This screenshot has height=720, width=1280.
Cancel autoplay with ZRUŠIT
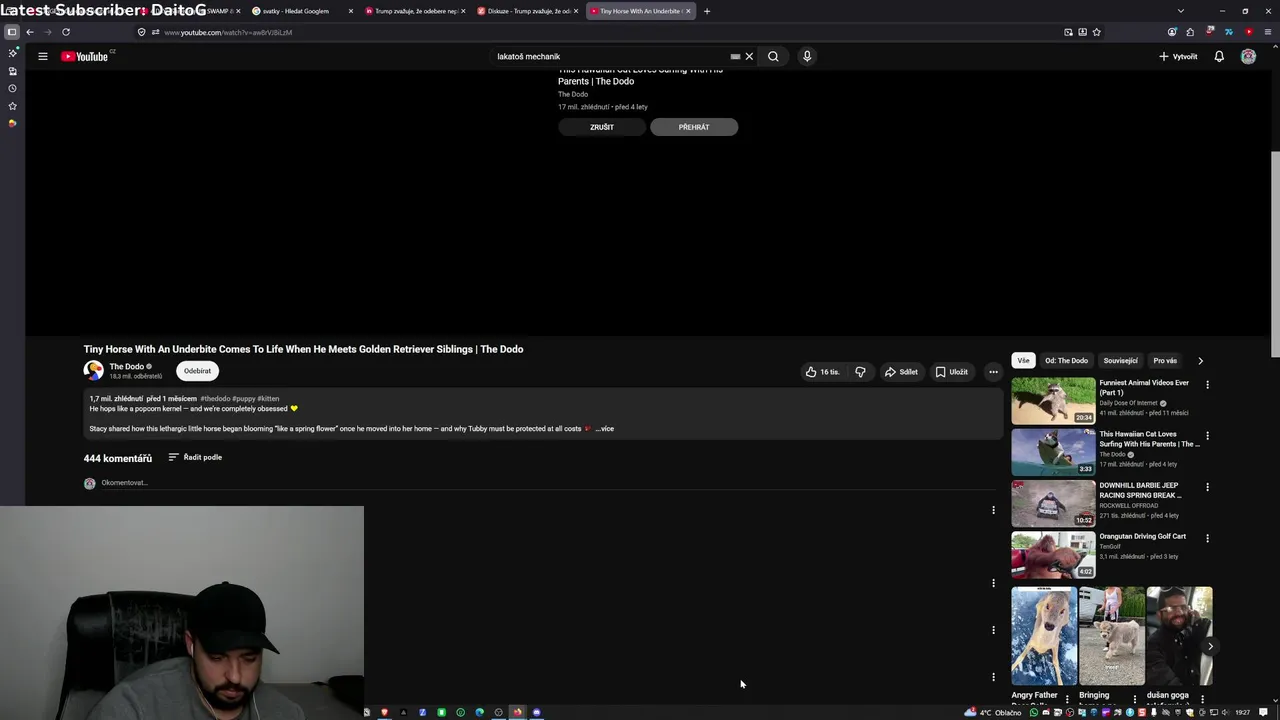pos(602,127)
